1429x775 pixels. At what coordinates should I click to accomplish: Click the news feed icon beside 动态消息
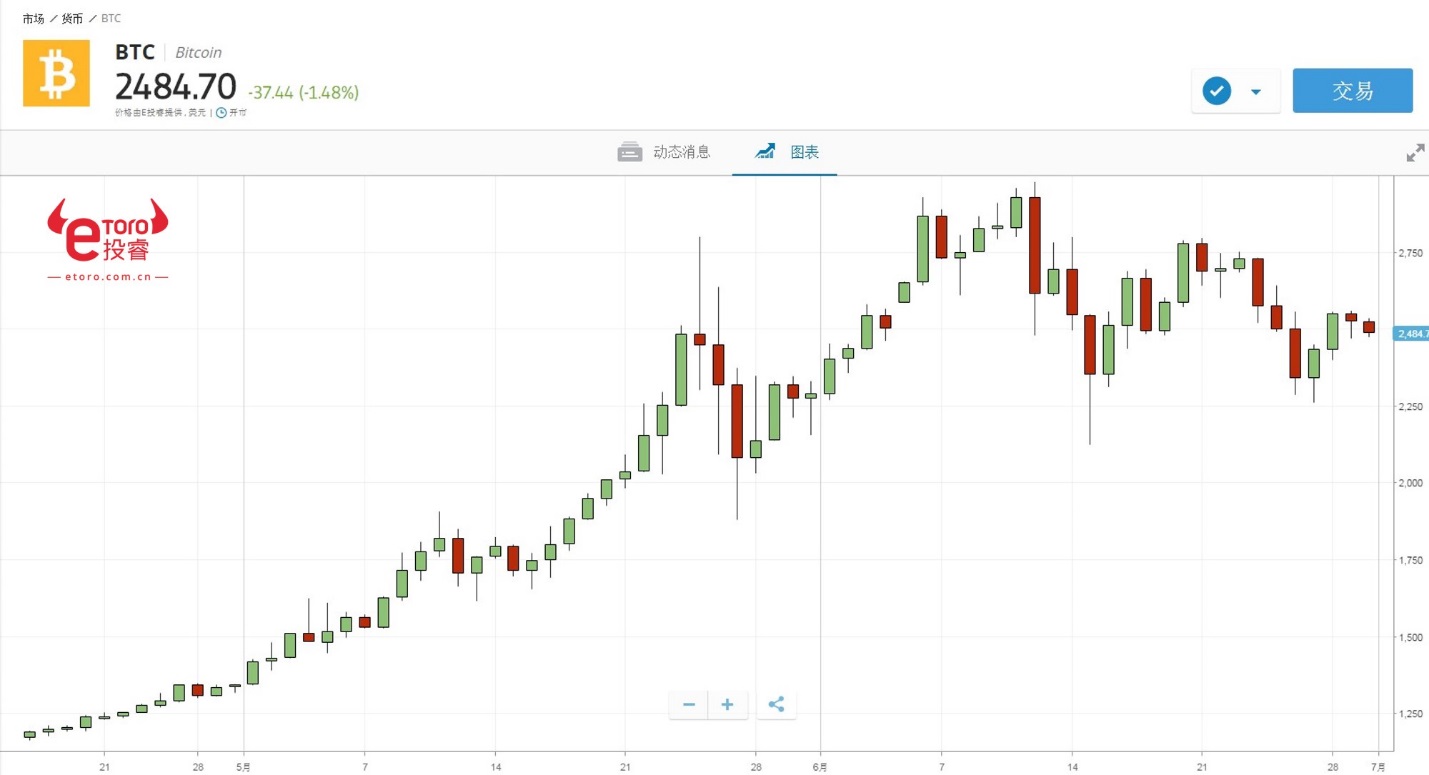tap(630, 152)
